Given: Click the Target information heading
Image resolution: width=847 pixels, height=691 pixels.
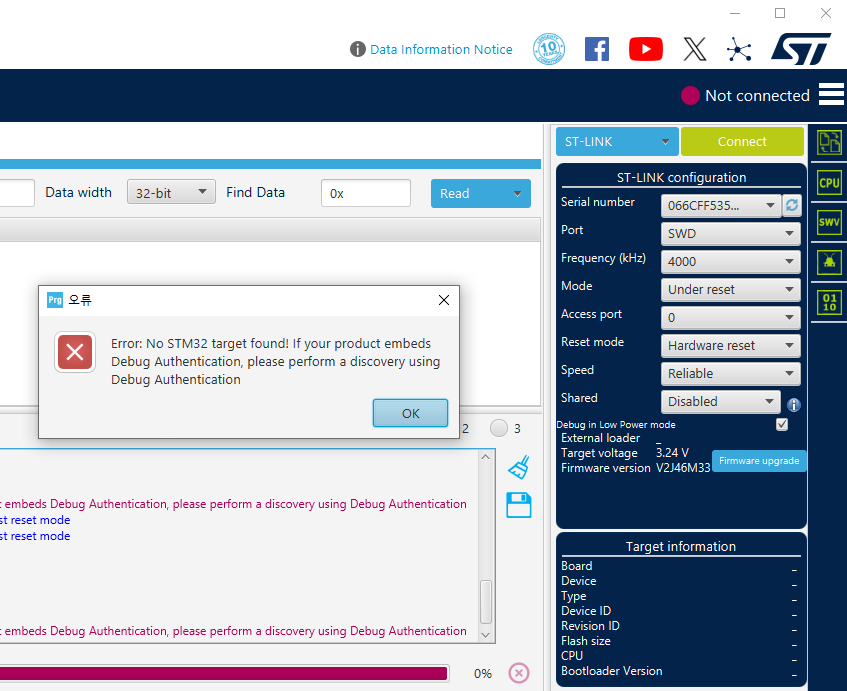Looking at the screenshot, I should tap(681, 546).
